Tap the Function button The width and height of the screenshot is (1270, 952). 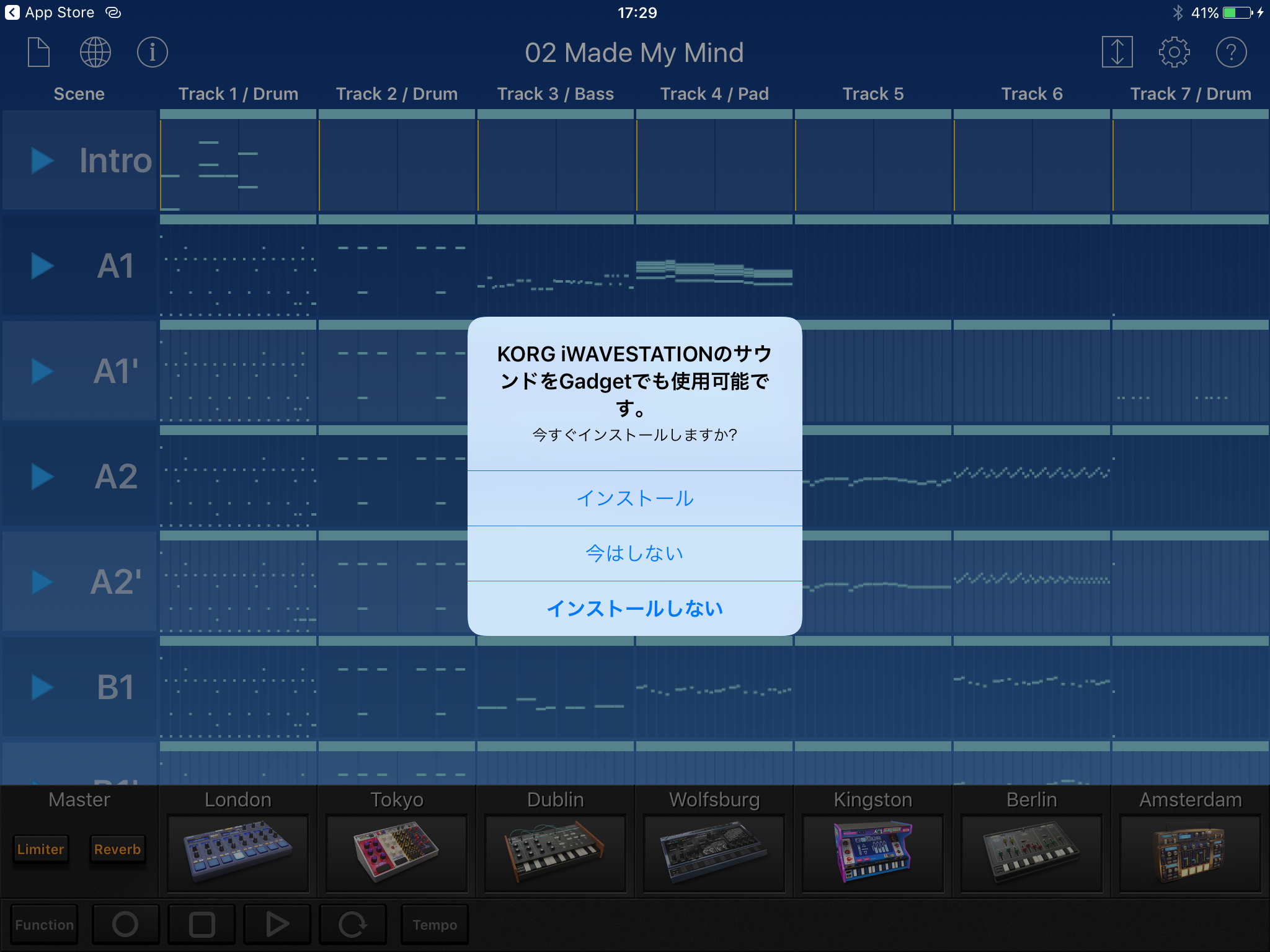44,925
